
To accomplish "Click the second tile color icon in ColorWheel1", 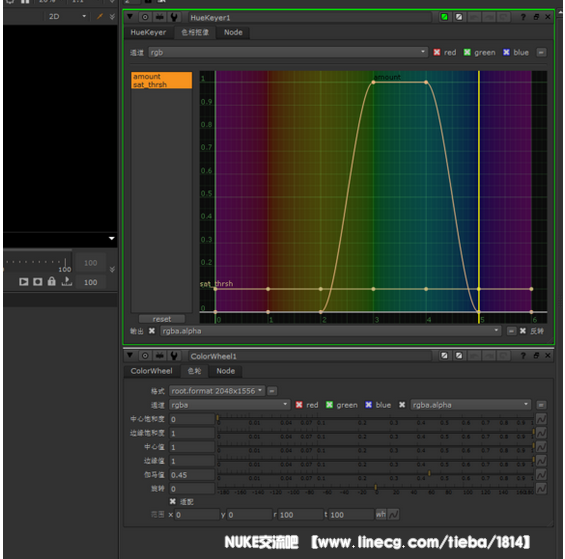I will (x=459, y=356).
